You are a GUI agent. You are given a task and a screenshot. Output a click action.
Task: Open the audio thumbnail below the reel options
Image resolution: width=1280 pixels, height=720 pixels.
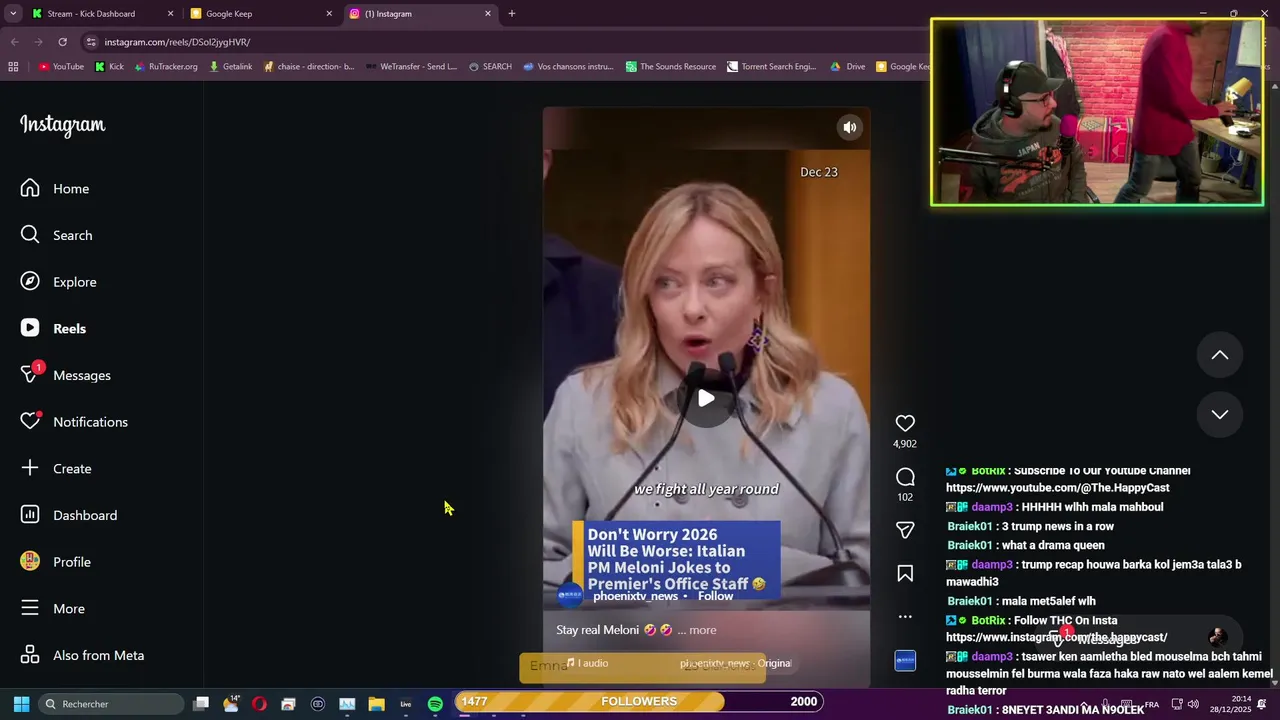[x=905, y=661]
